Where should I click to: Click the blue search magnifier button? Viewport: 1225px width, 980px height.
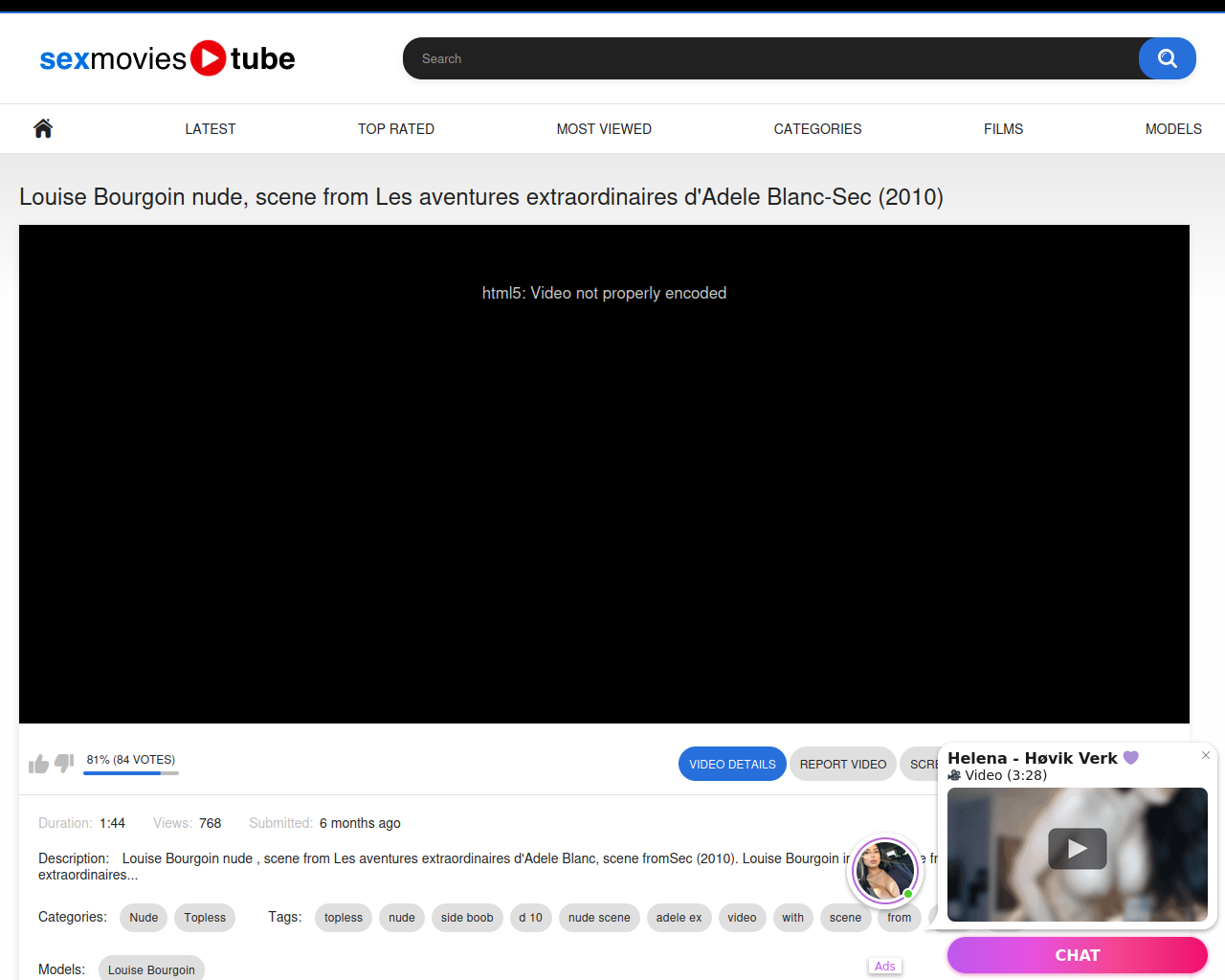pos(1167,58)
